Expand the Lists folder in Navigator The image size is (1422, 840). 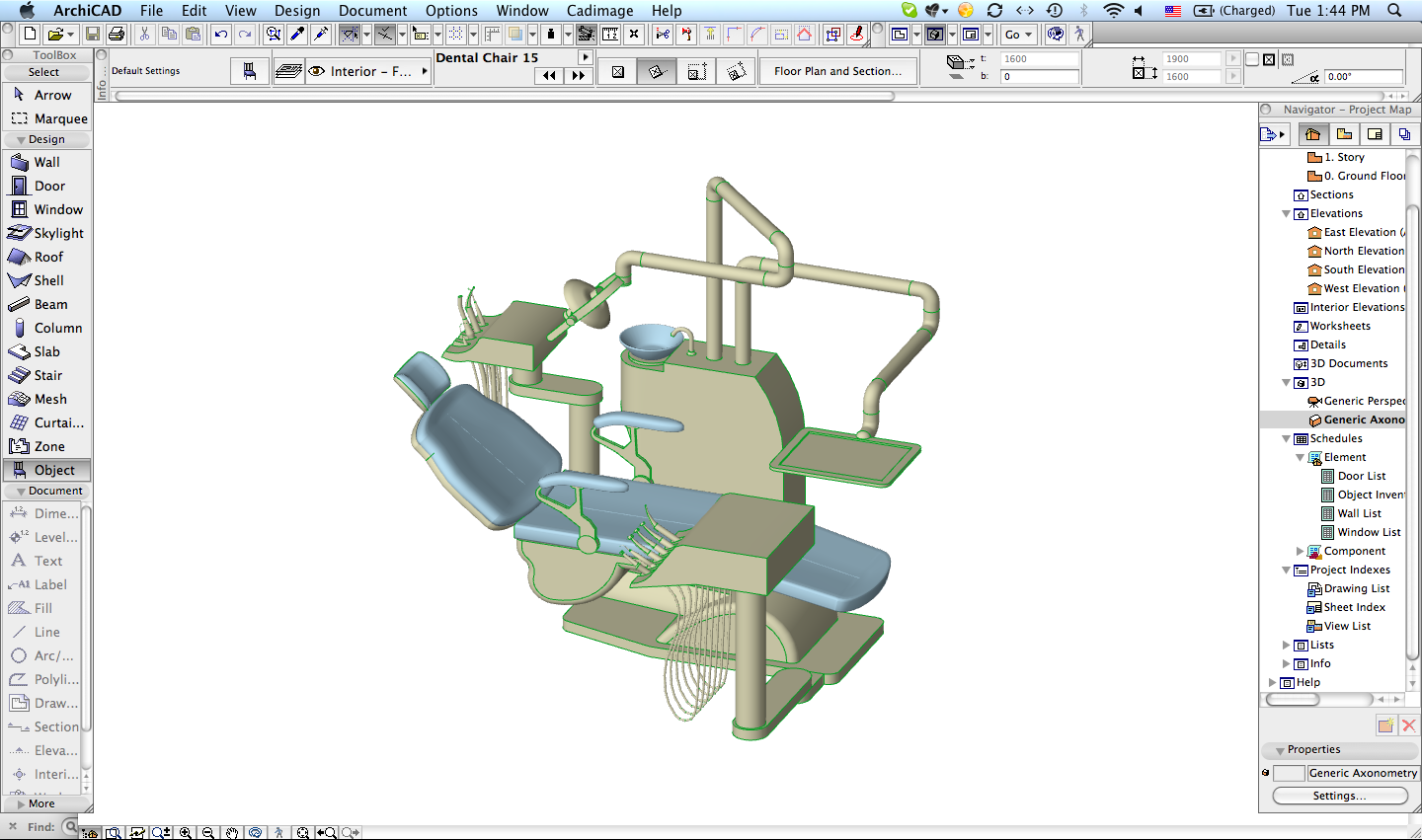pos(1286,645)
